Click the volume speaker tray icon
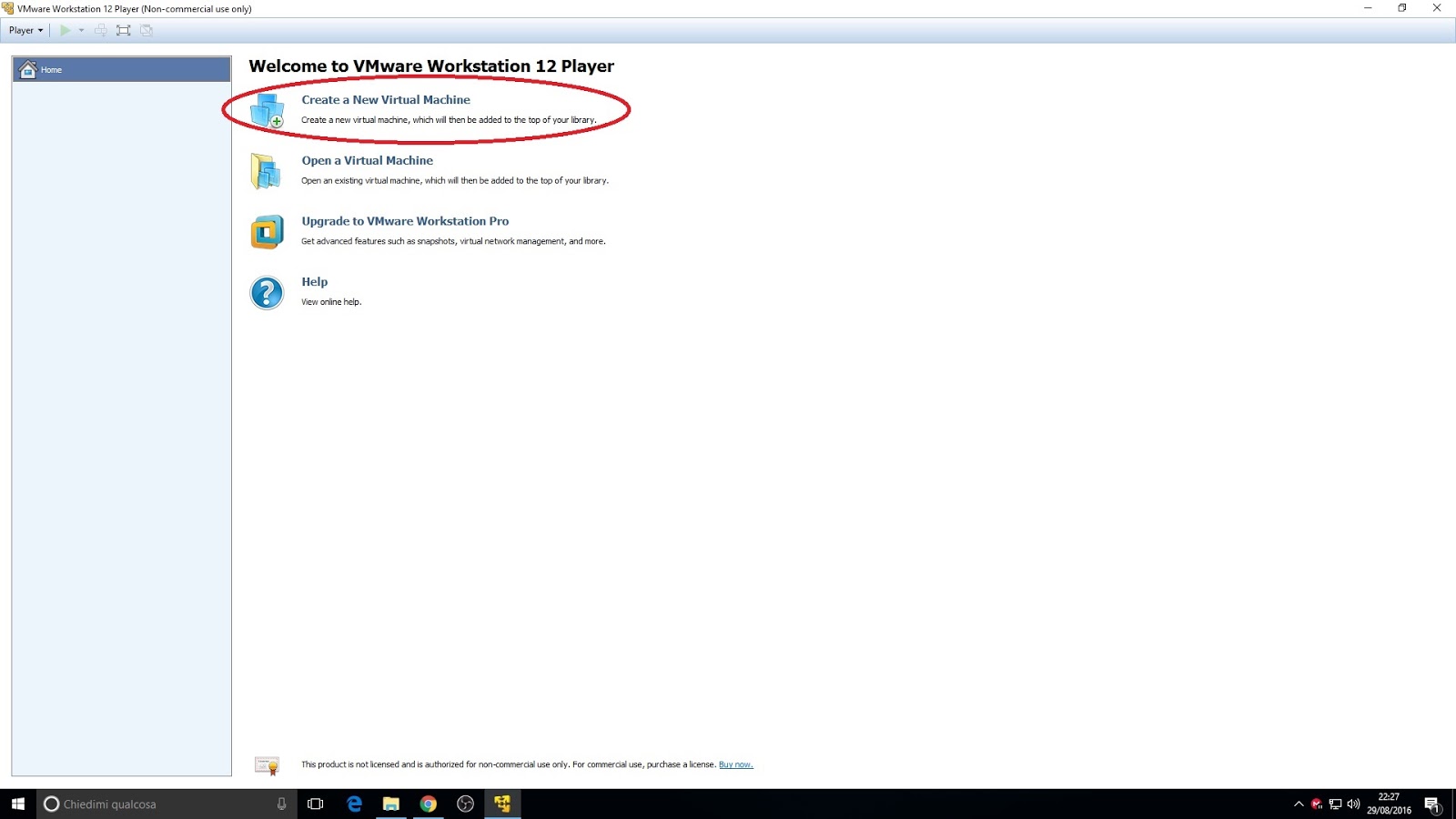Image resolution: width=1456 pixels, height=819 pixels. (1353, 804)
